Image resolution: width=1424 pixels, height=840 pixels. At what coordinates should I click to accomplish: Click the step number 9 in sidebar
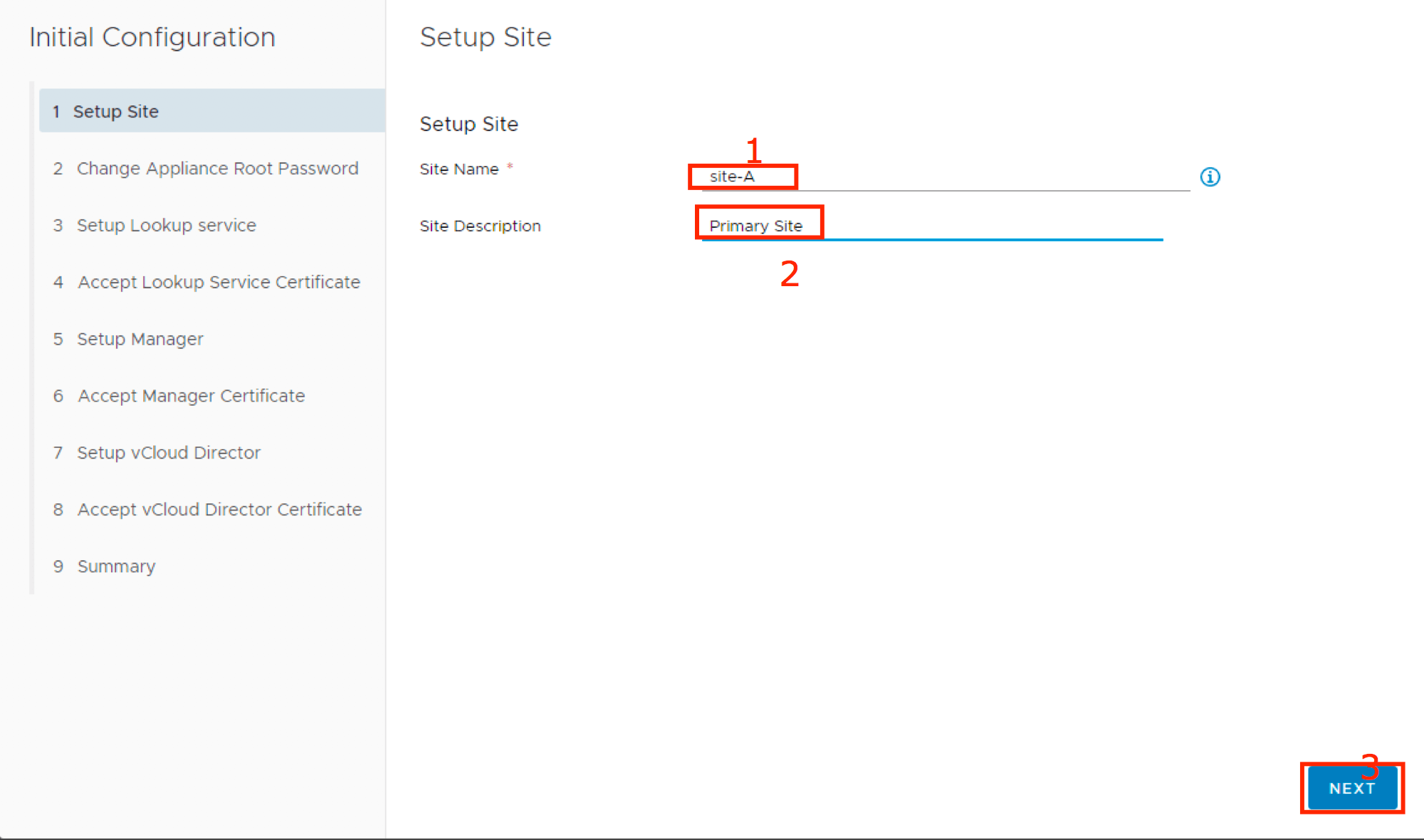click(x=58, y=567)
